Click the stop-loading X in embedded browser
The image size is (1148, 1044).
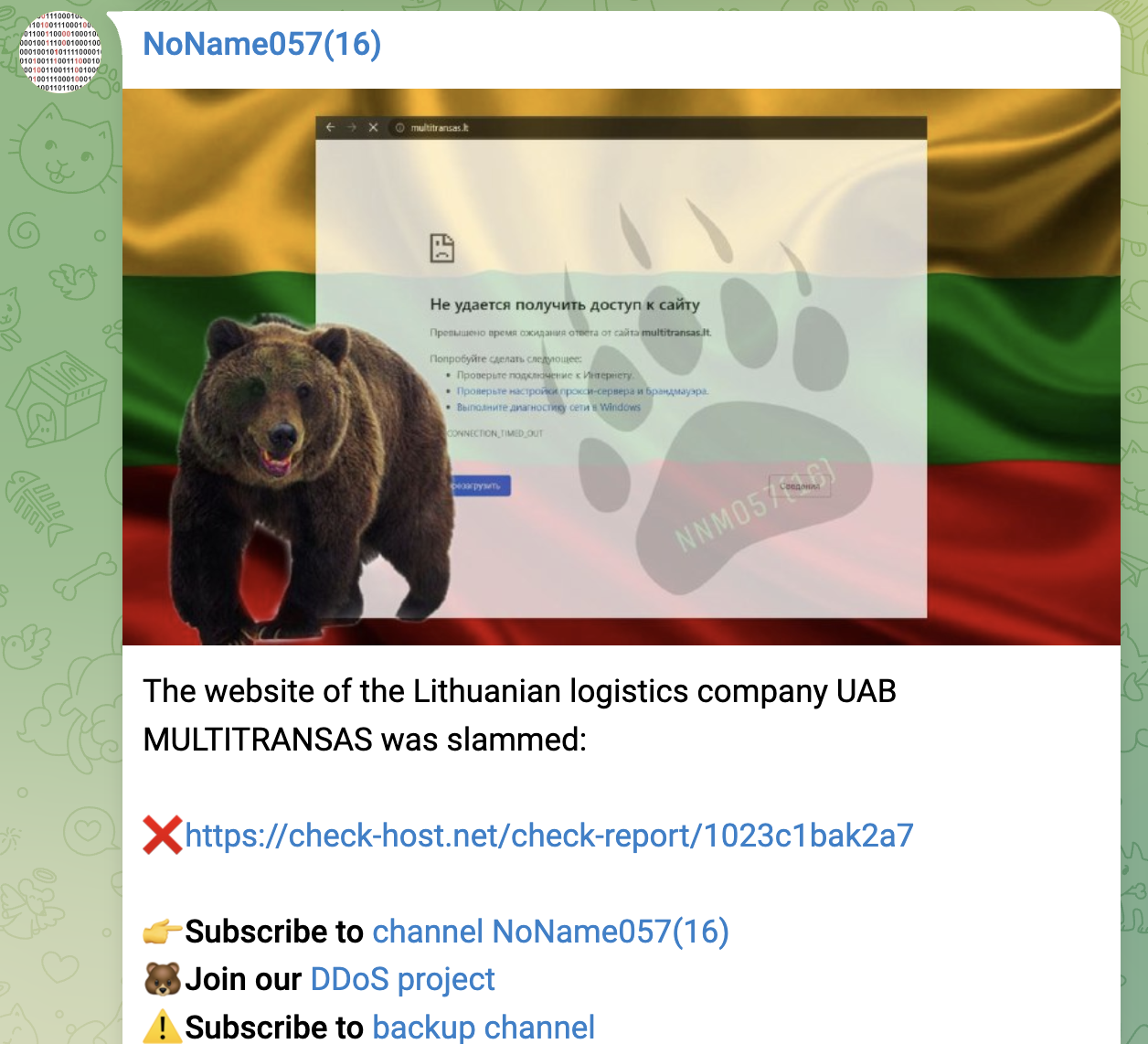(373, 127)
